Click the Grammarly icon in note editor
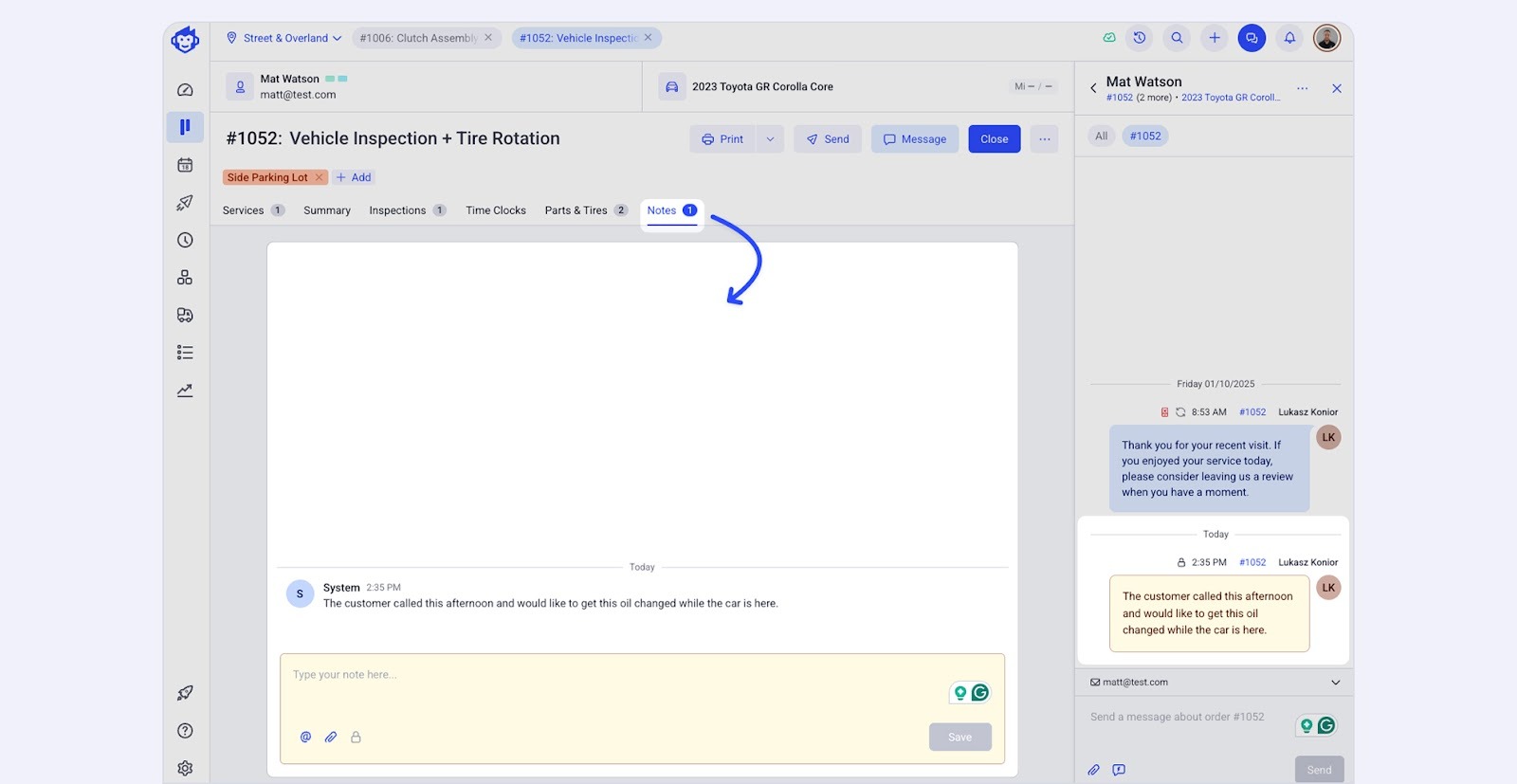The height and width of the screenshot is (784, 1517). click(980, 693)
